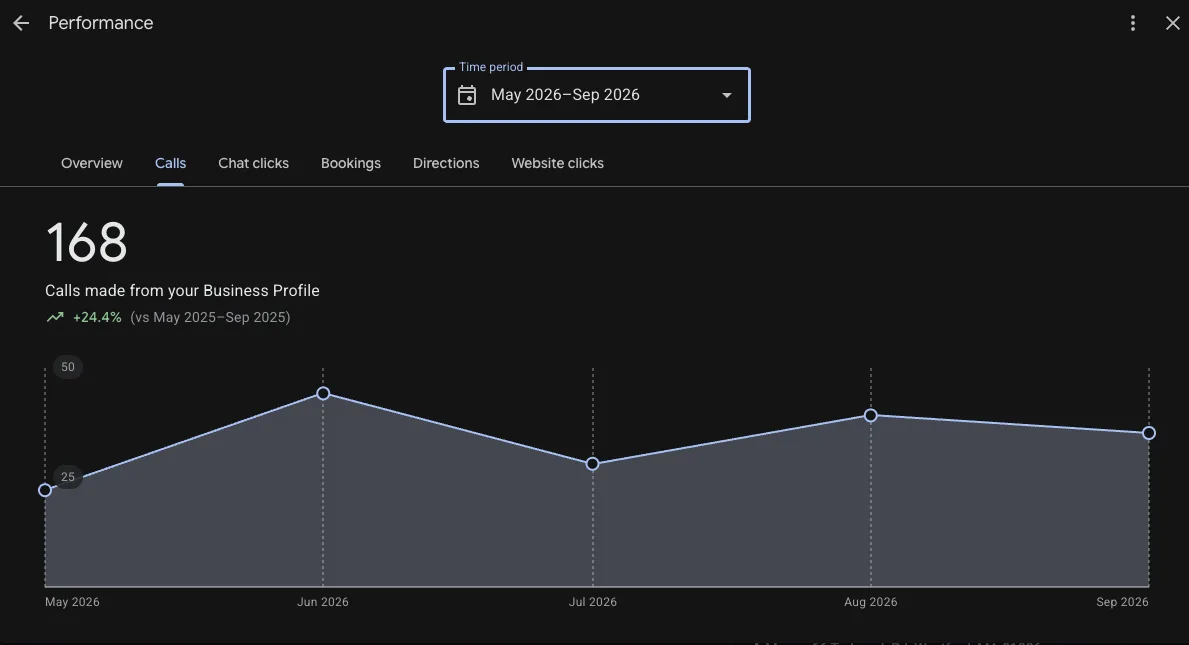Click the calendar icon in Time period
The height and width of the screenshot is (645, 1189).
click(x=467, y=95)
